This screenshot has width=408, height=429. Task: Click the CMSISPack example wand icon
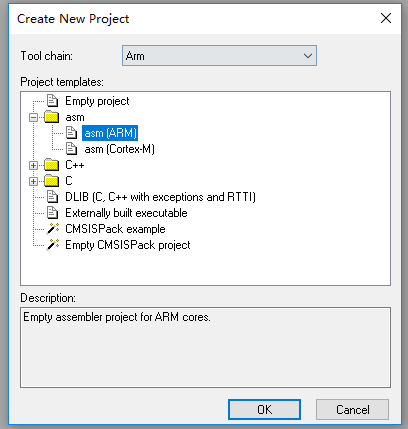pyautogui.click(x=53, y=229)
